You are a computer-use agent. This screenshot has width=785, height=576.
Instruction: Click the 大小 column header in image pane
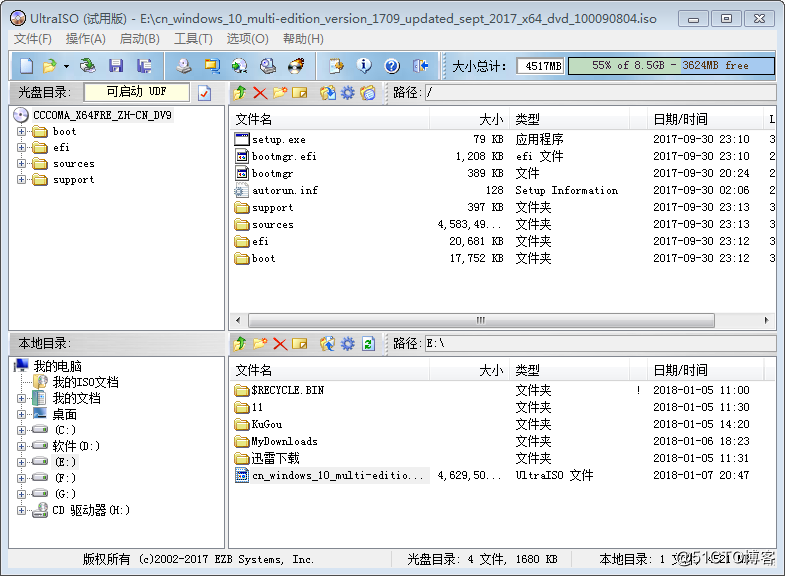[x=470, y=119]
